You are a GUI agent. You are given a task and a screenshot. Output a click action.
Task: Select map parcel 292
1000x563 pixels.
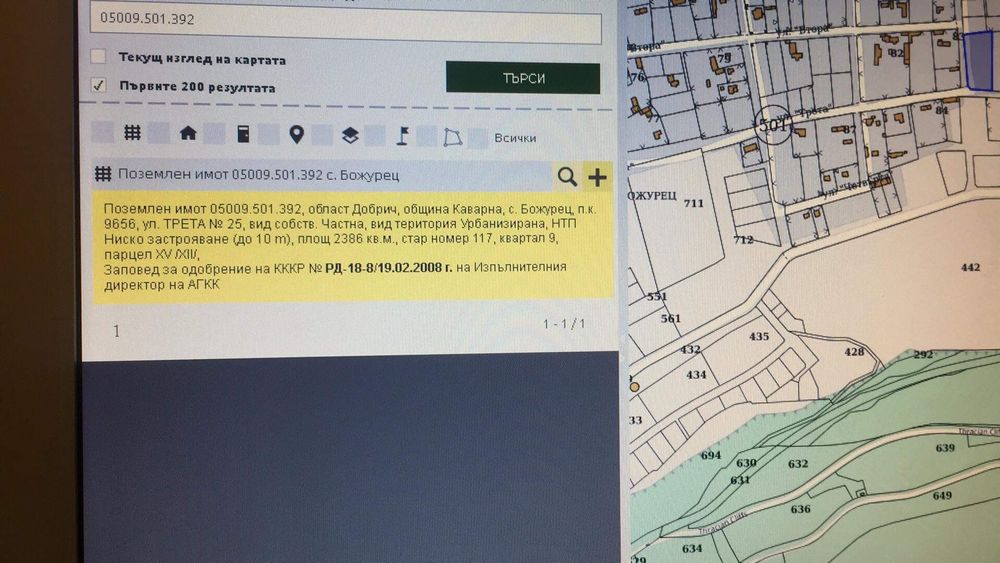pos(923,355)
